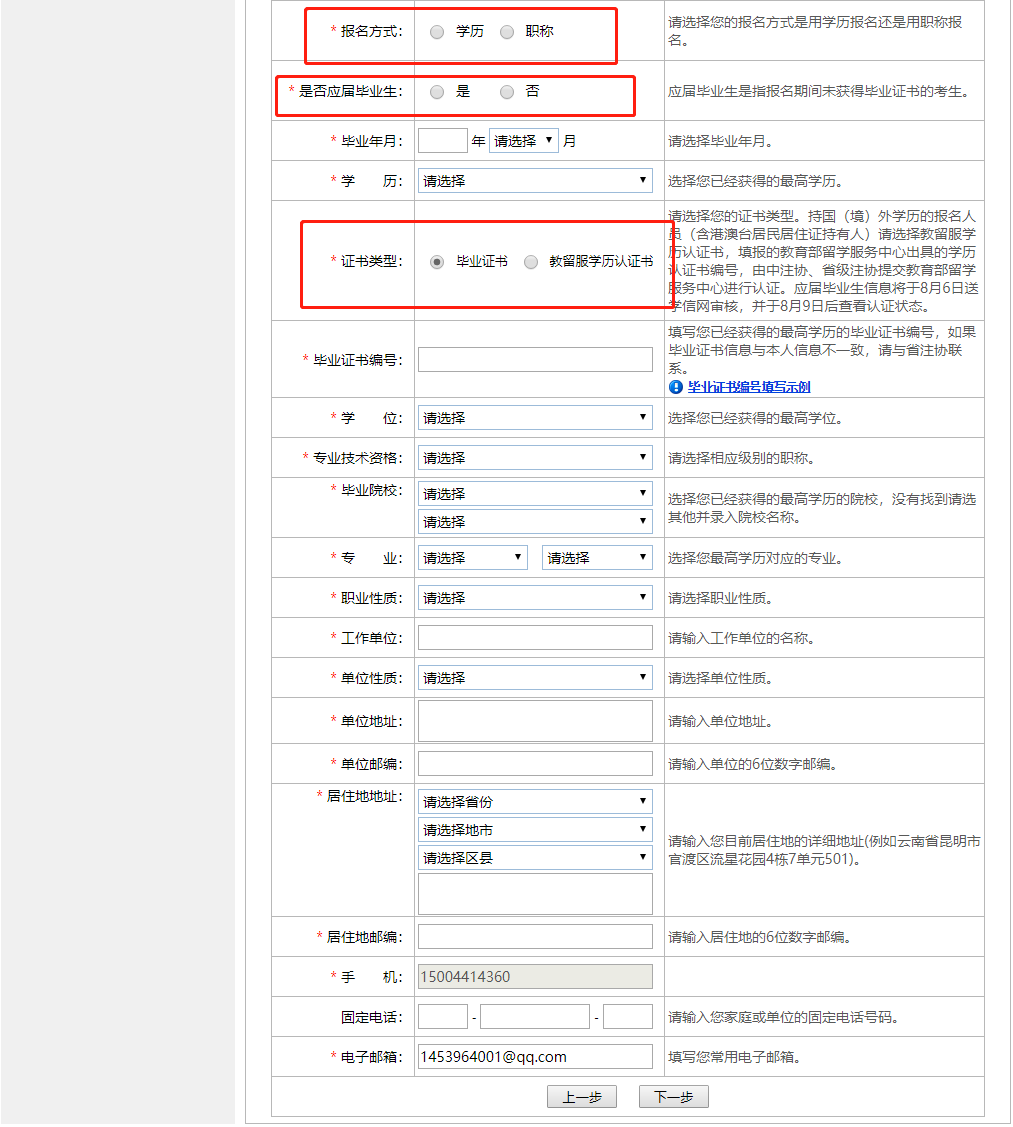This screenshot has width=1013, height=1127.
Task: Choose 否 for fresh graduate status
Action: [x=507, y=92]
